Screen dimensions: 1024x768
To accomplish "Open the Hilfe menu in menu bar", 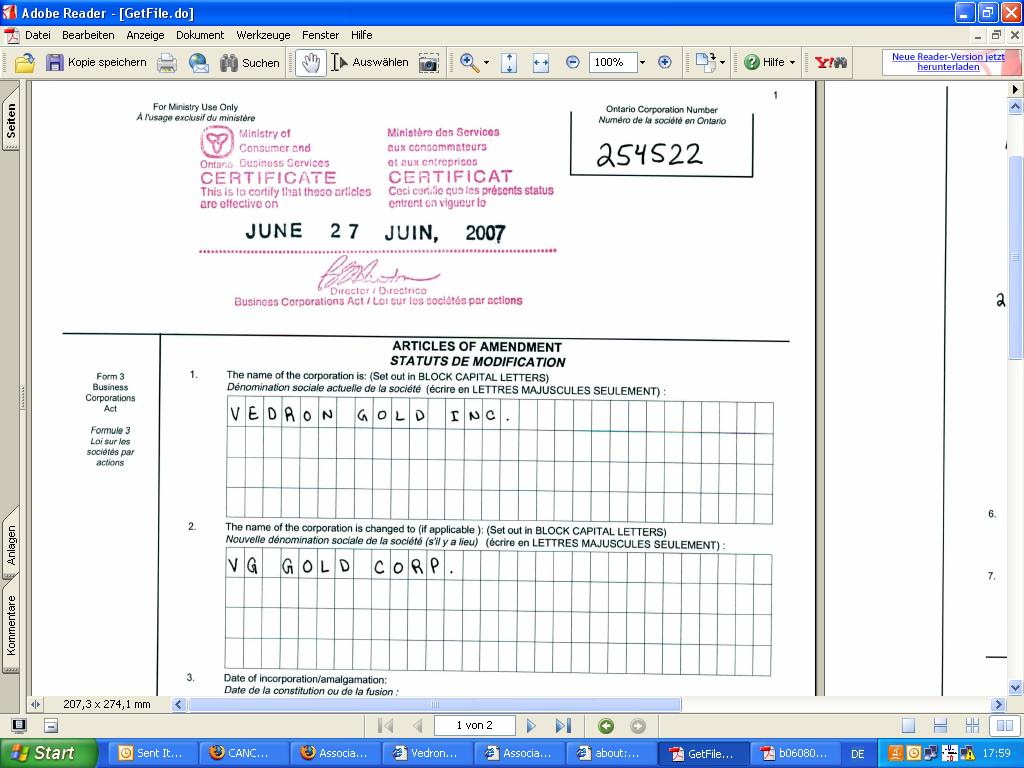I will click(x=361, y=35).
